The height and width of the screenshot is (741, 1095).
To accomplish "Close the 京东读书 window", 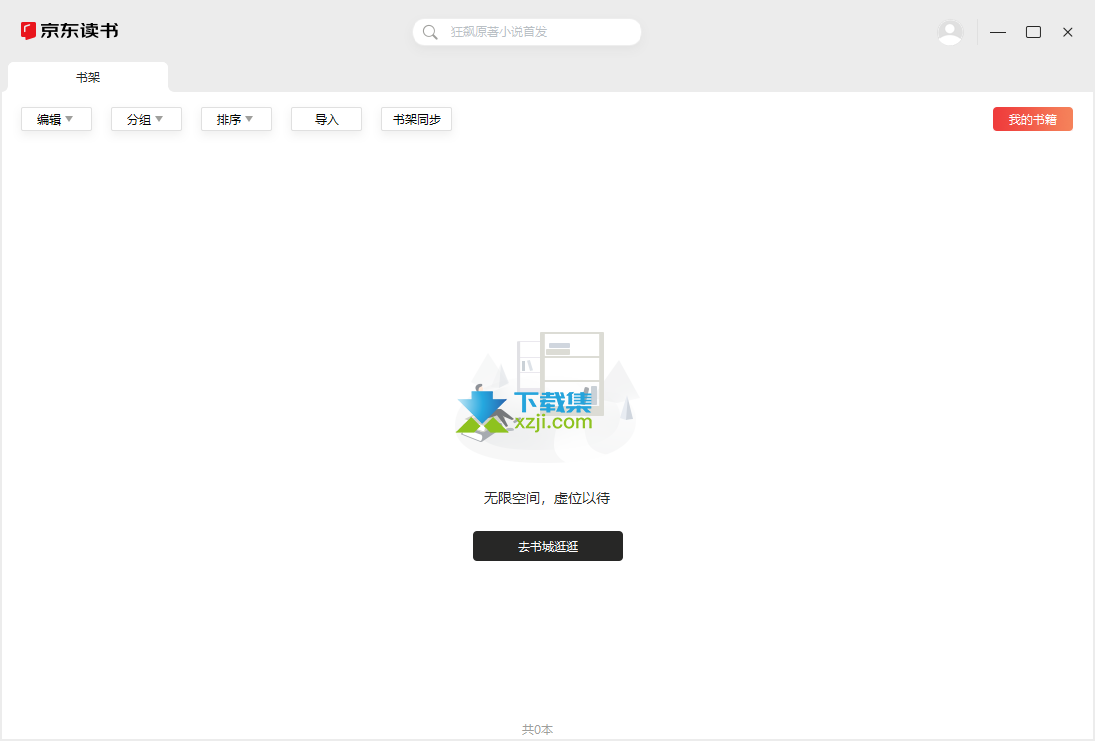I will coord(1068,32).
